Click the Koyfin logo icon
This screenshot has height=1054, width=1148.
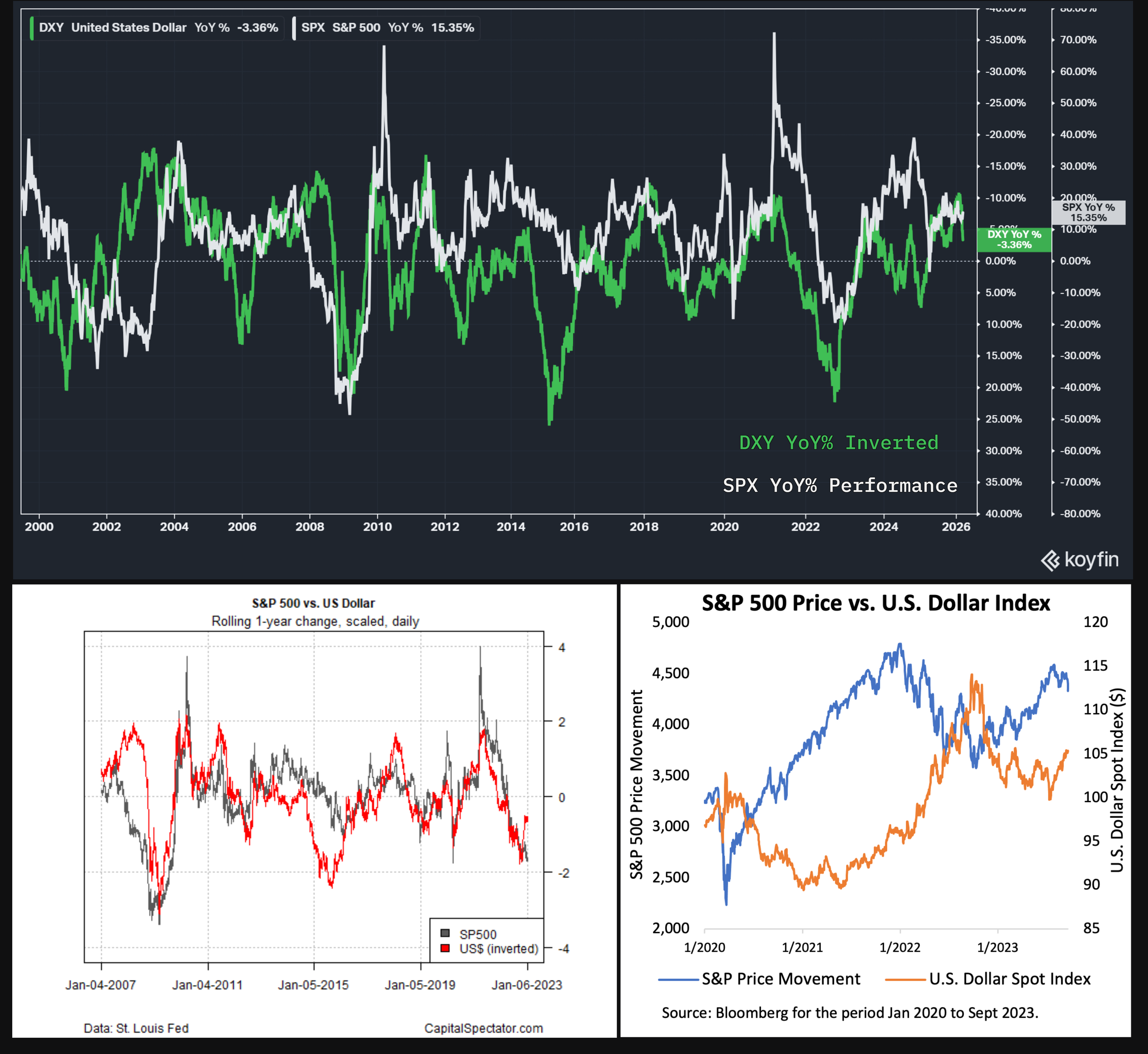pyautogui.click(x=1050, y=560)
